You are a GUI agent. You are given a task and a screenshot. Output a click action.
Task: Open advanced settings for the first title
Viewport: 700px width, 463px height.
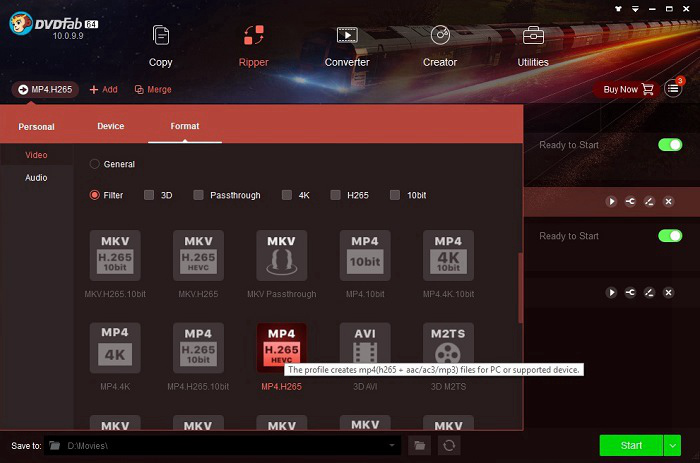(630, 201)
